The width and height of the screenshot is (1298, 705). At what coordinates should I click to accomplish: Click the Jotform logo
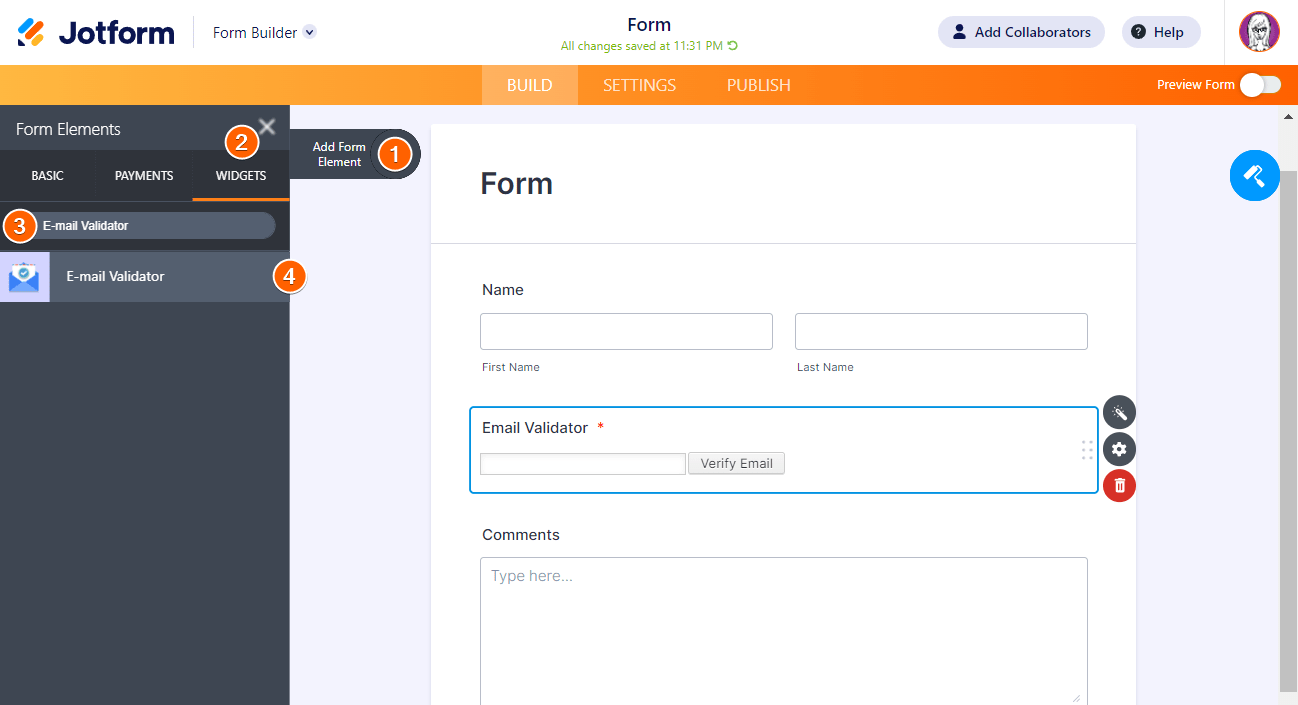tap(96, 32)
